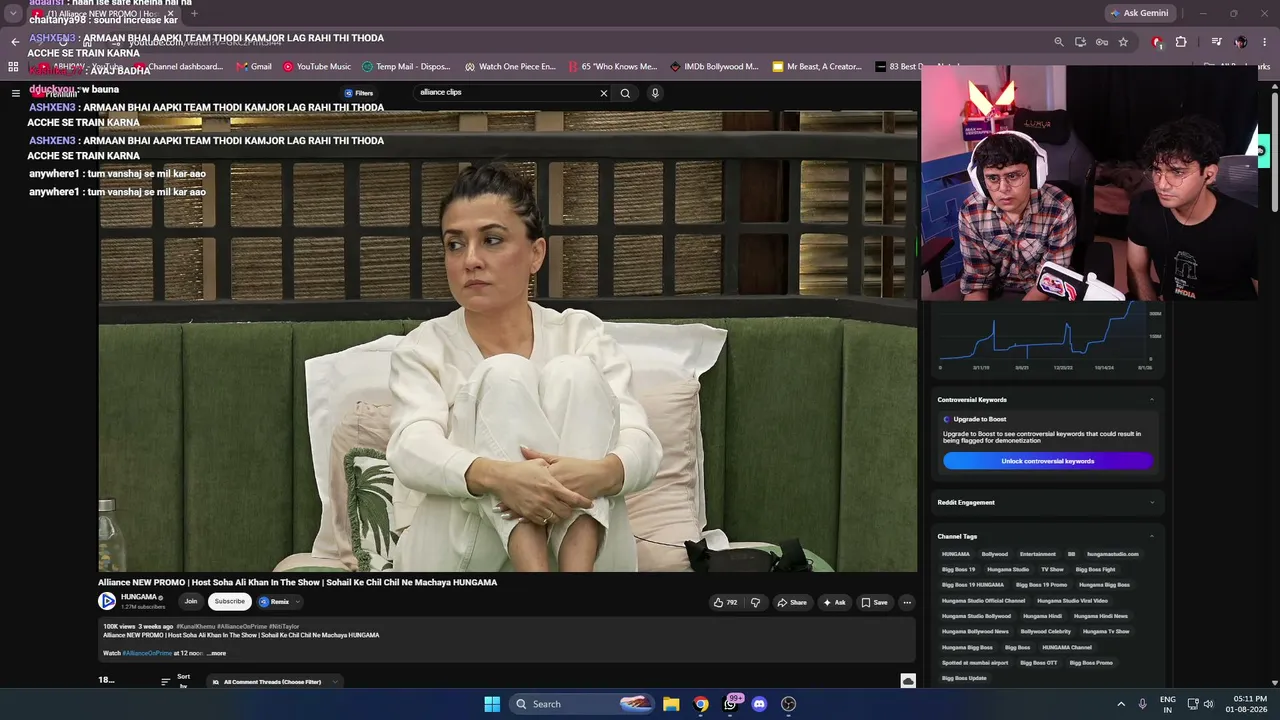Show hidden system tray icons
1280x720 pixels.
1121,704
